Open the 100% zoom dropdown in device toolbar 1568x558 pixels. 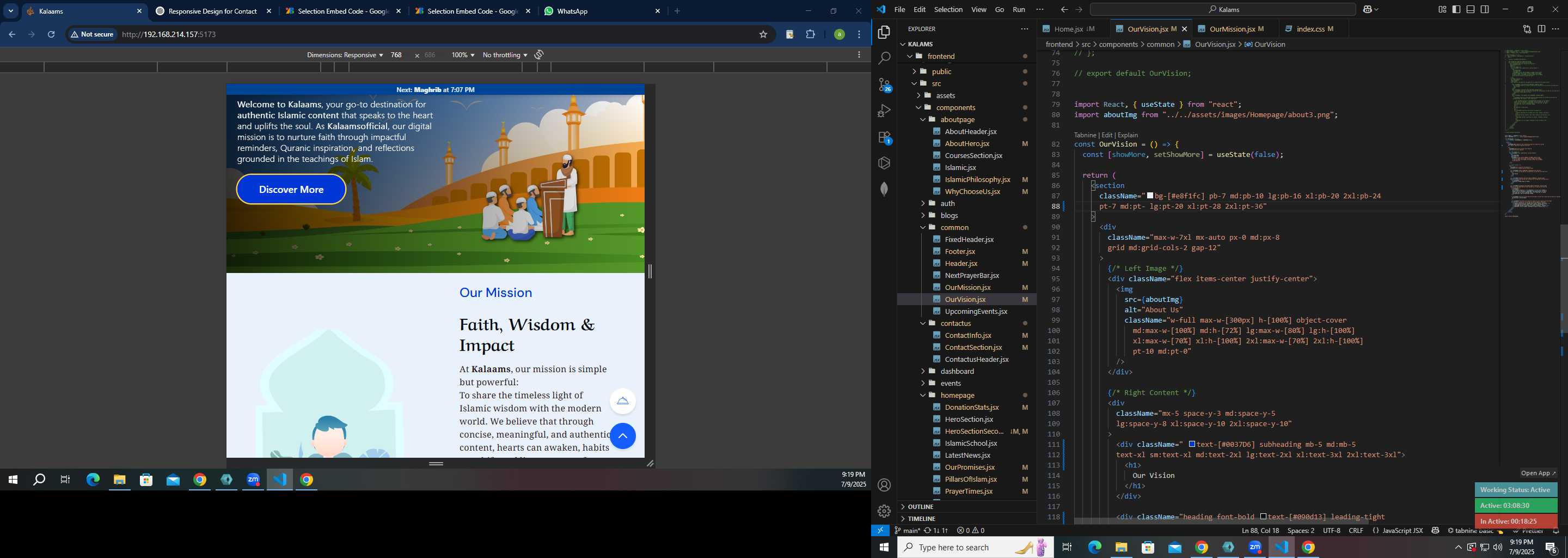(x=463, y=55)
